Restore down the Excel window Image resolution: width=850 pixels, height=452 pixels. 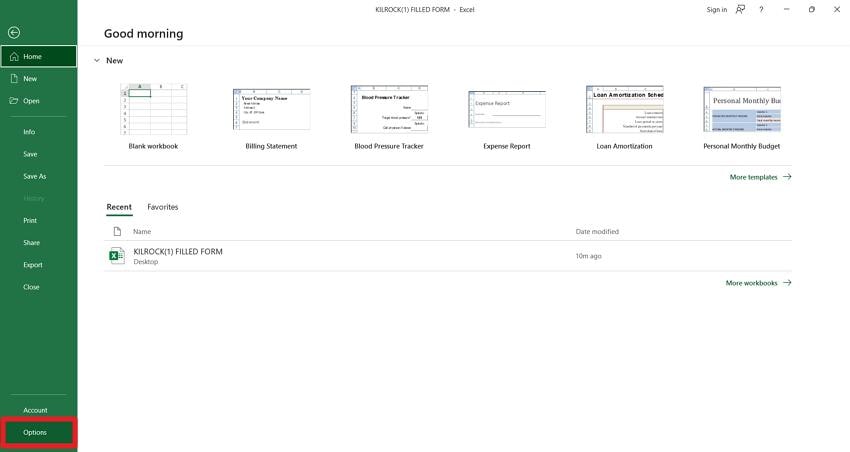(x=812, y=9)
